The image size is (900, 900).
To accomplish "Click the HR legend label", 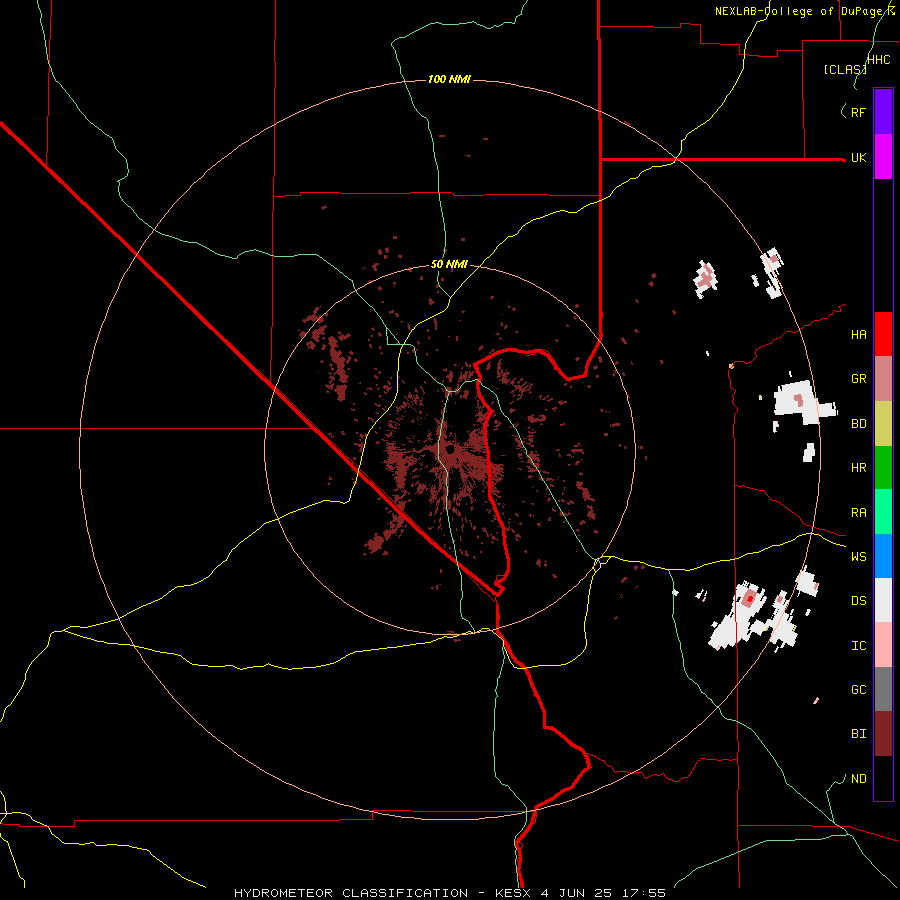I will (858, 468).
